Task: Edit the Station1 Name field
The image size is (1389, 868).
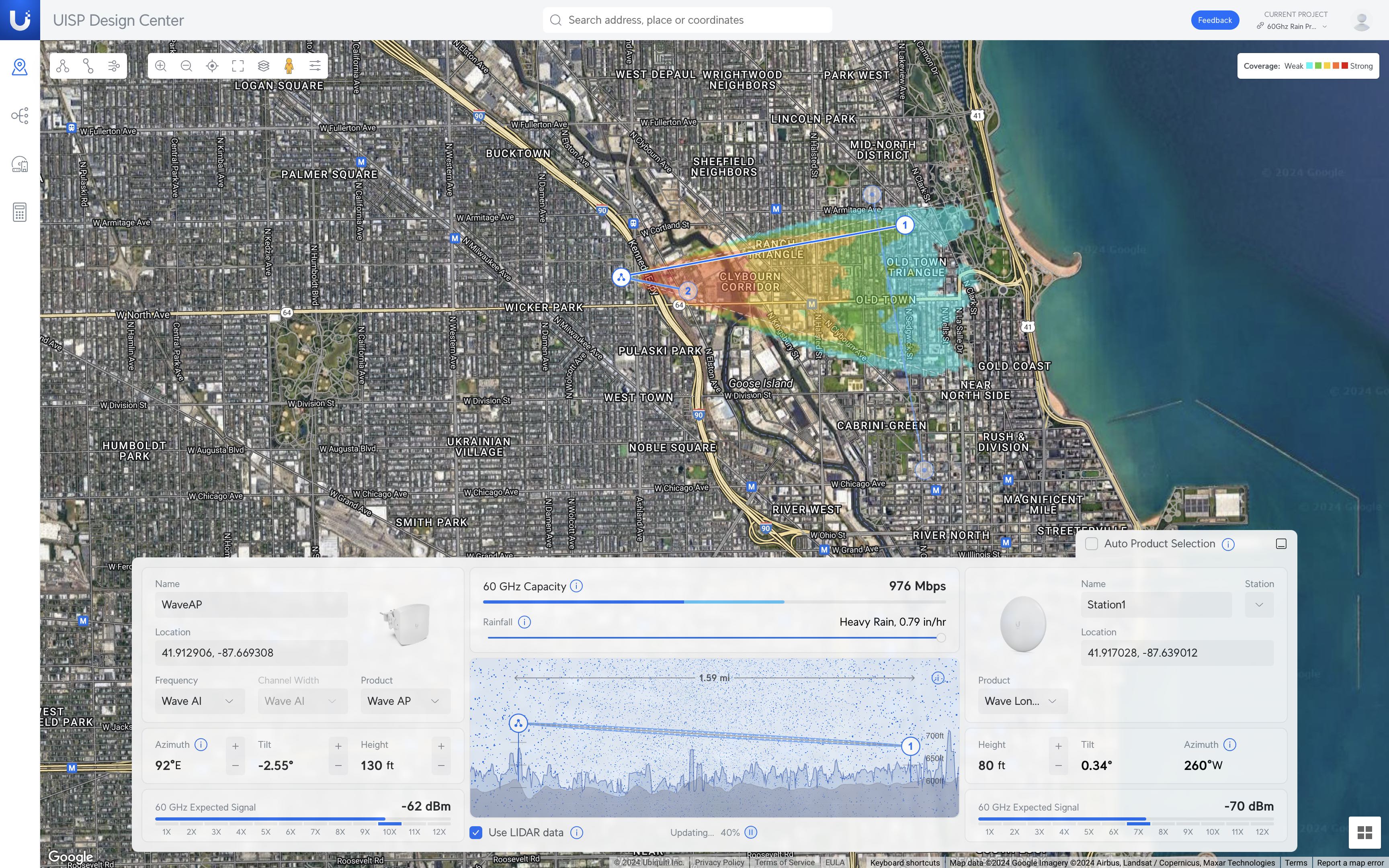Action: 1156,604
